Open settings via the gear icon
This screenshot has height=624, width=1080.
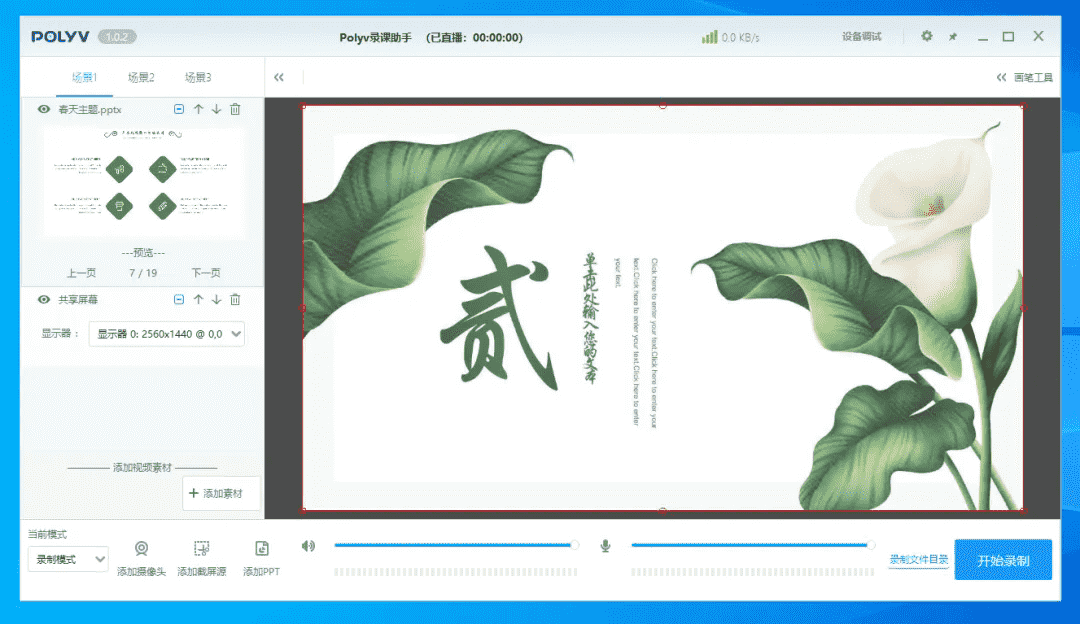[x=926, y=36]
